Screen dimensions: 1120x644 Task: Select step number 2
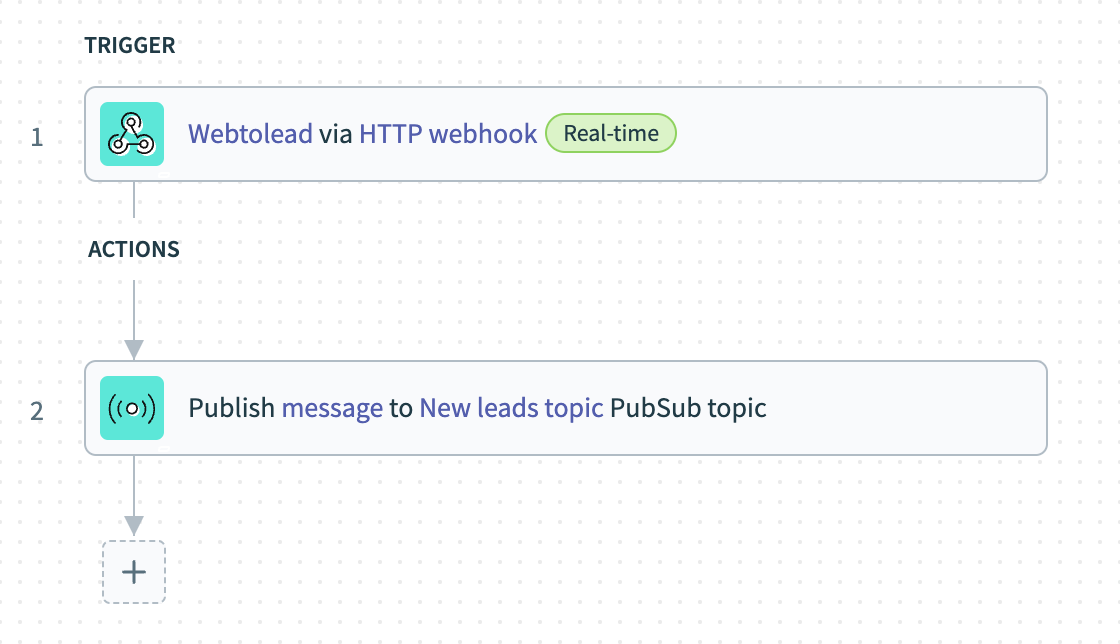(x=37, y=410)
